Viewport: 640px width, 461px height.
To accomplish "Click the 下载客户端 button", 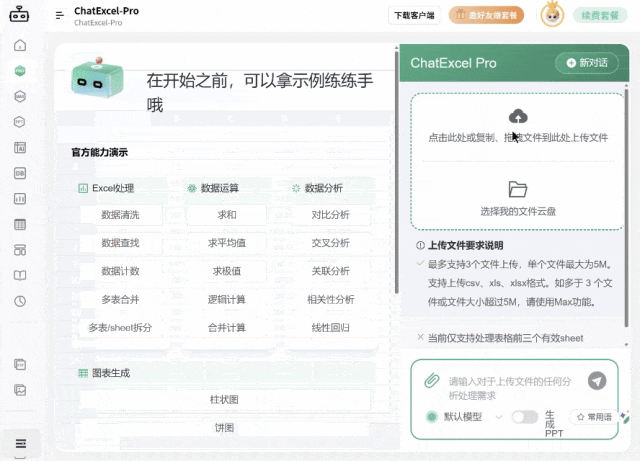I will (414, 16).
